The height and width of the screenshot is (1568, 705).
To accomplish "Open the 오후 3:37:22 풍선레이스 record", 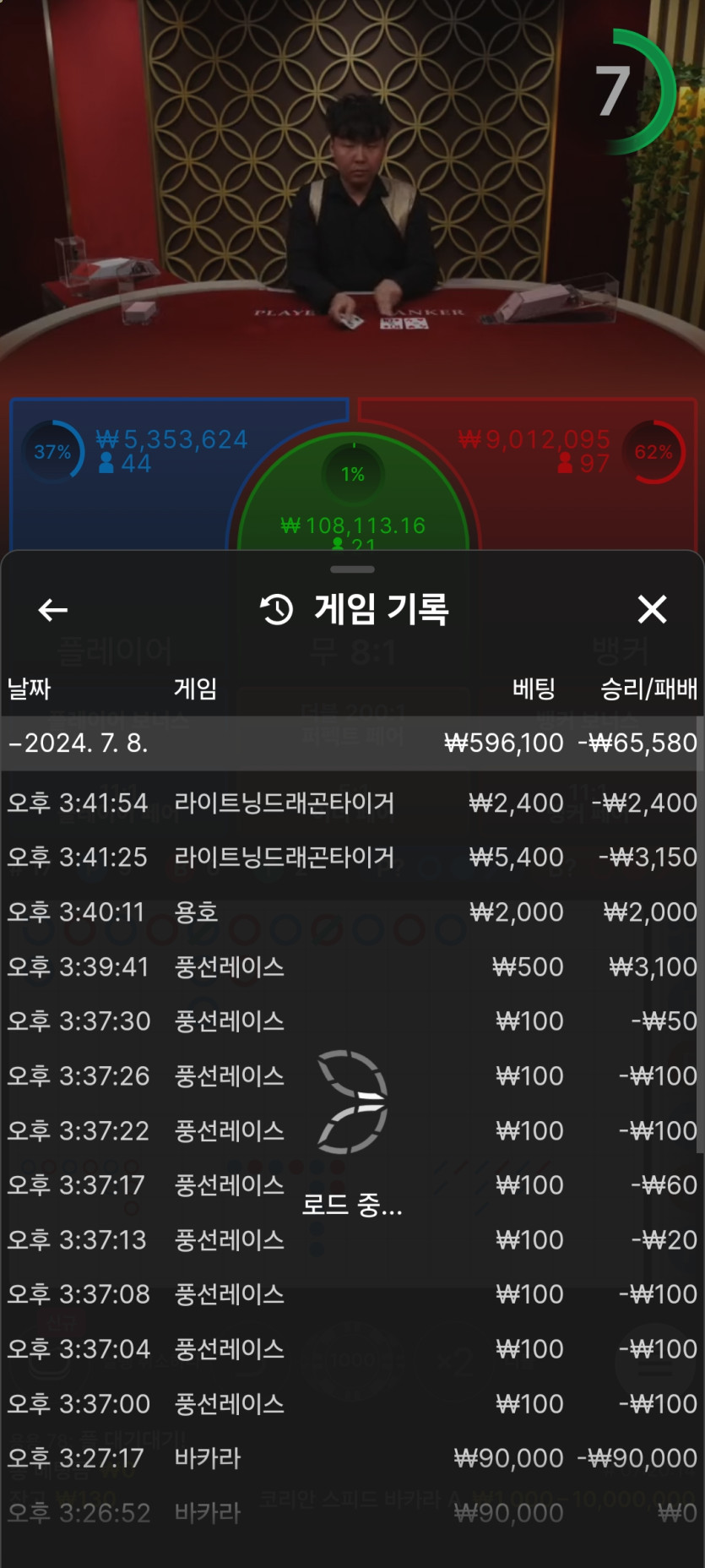I will tap(352, 1130).
